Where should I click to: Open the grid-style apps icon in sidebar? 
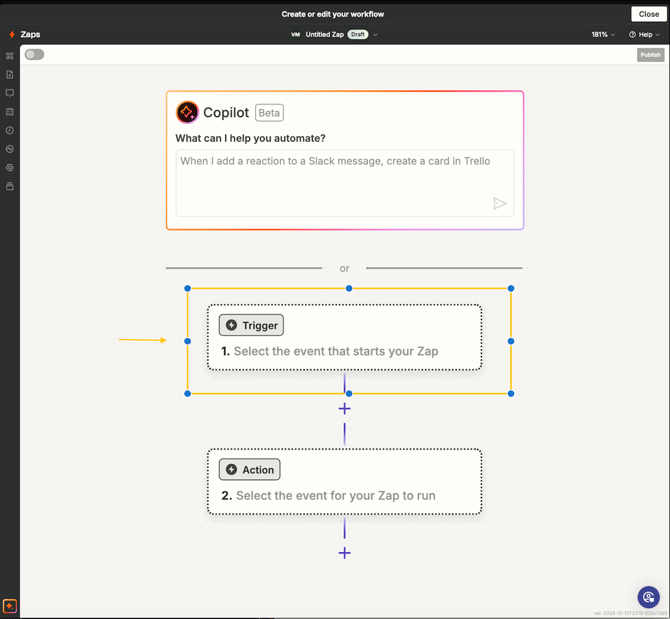tap(10, 56)
